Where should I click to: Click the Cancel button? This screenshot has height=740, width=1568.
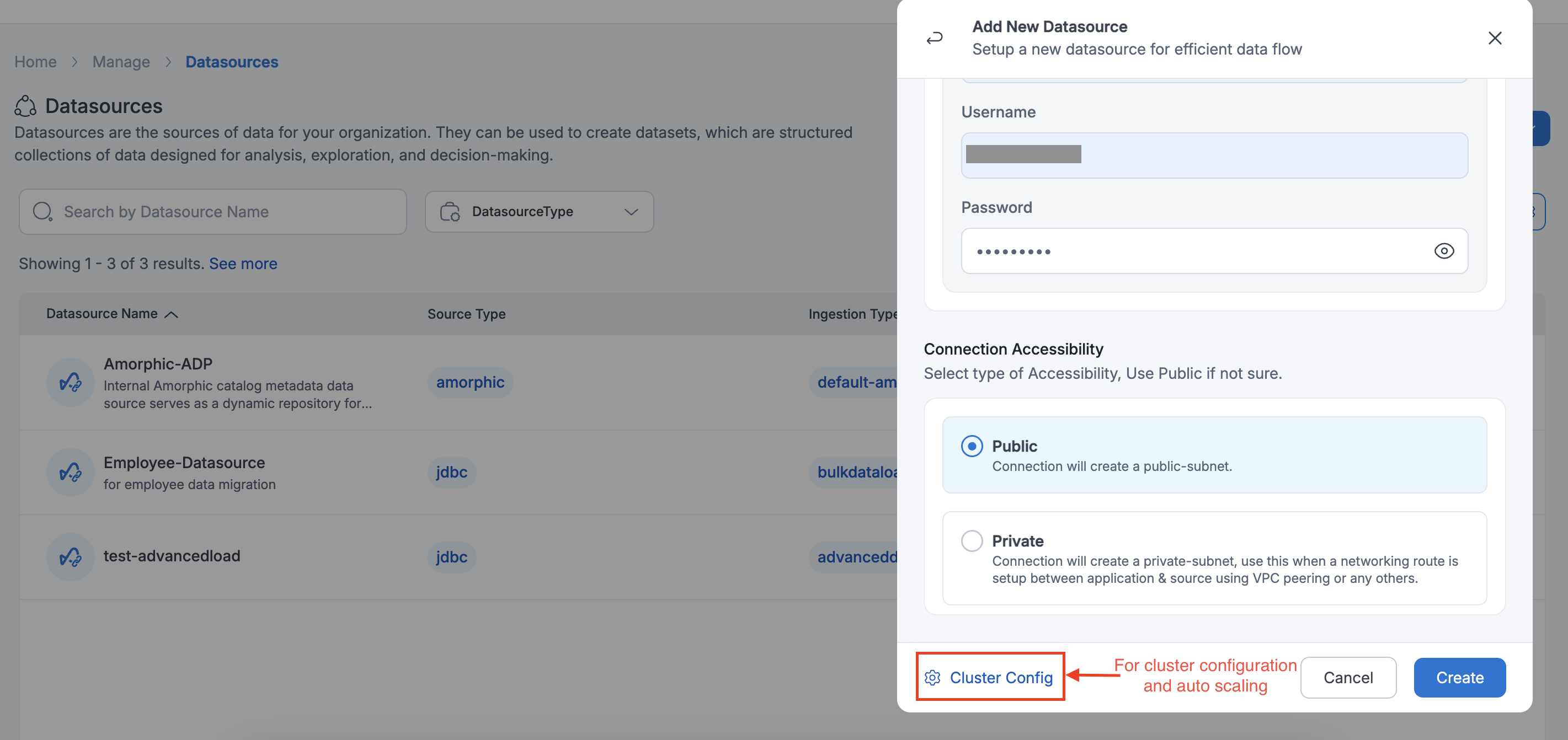tap(1348, 677)
